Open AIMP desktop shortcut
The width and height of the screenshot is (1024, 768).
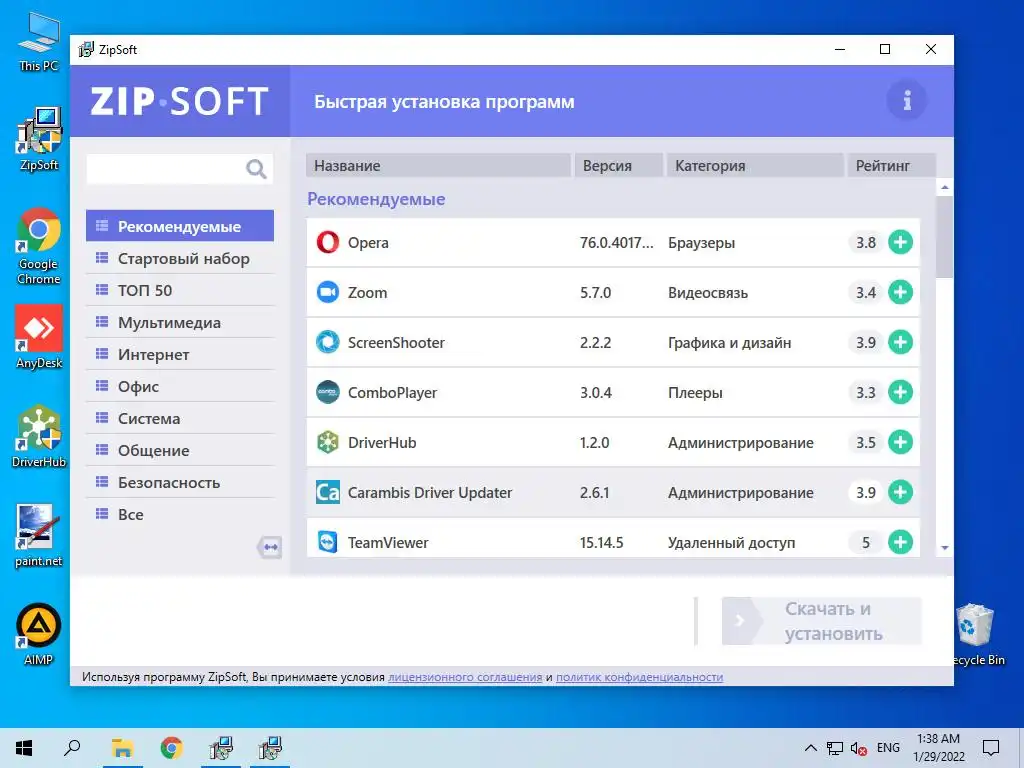click(39, 634)
